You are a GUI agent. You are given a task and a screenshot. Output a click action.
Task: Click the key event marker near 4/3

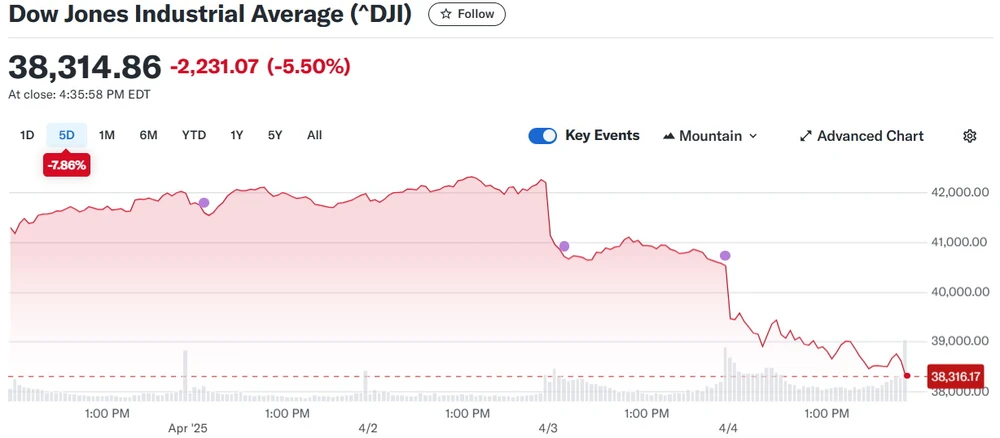(564, 246)
